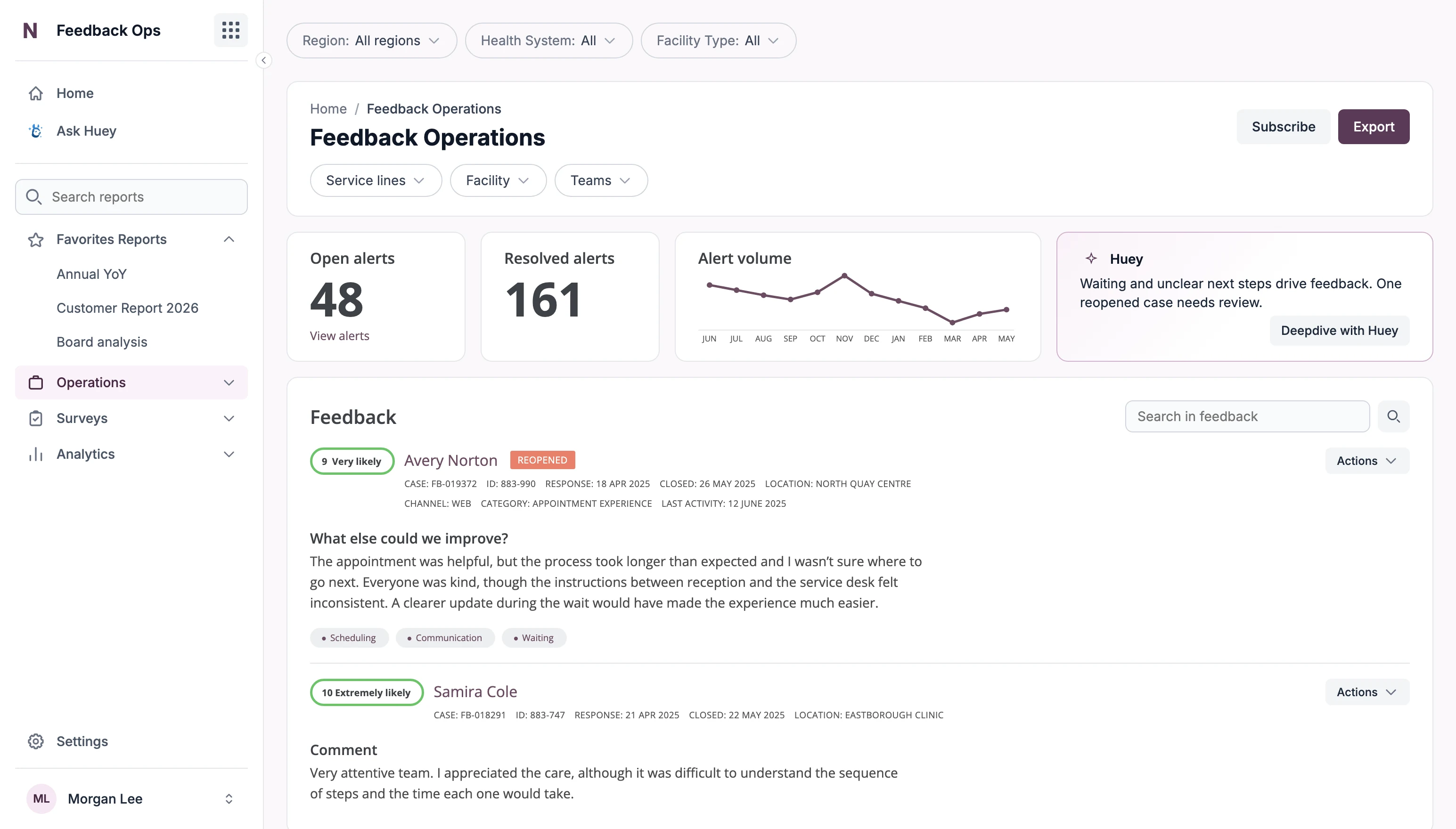Open the Facility Type filter dropdown
This screenshot has width=1456, height=829.
(x=719, y=41)
